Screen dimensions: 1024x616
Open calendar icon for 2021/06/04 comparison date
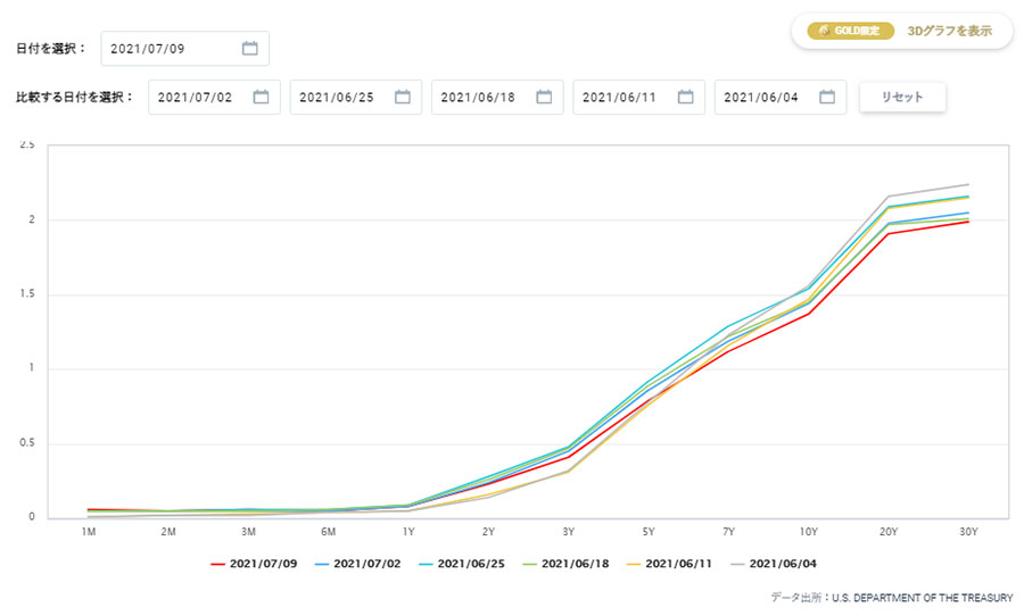pyautogui.click(x=827, y=97)
